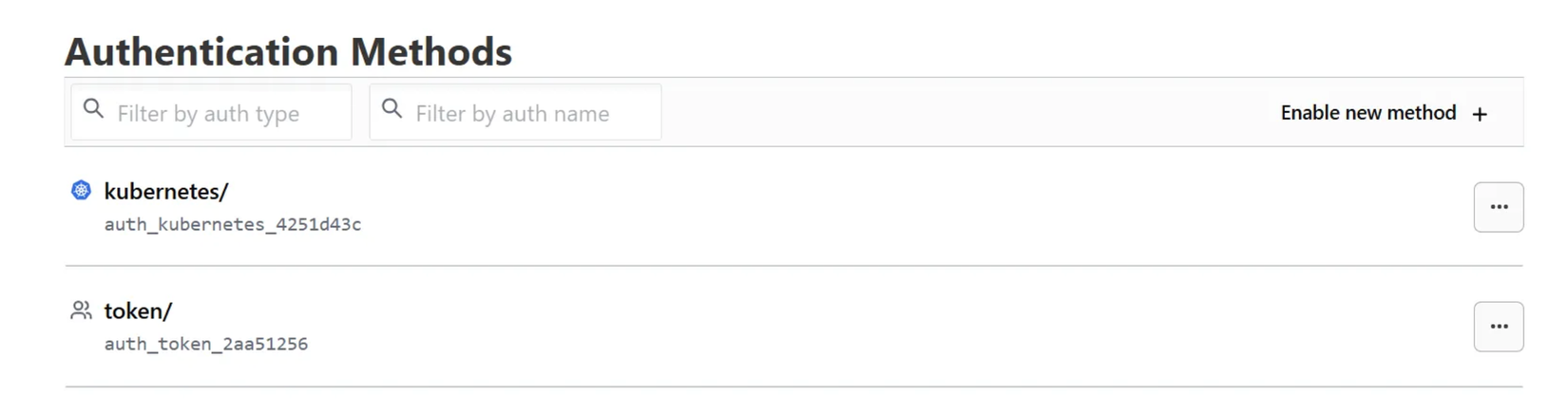
Task: Click the plus icon beside Enable new method
Action: [1480, 114]
